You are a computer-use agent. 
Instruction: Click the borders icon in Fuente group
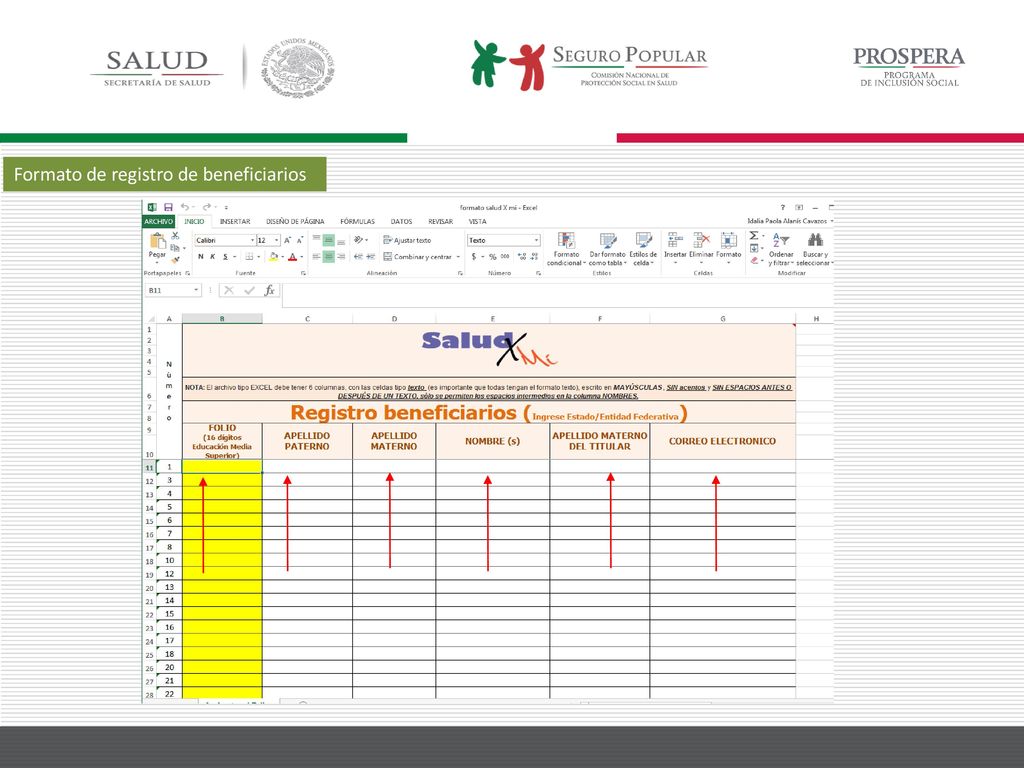click(249, 257)
